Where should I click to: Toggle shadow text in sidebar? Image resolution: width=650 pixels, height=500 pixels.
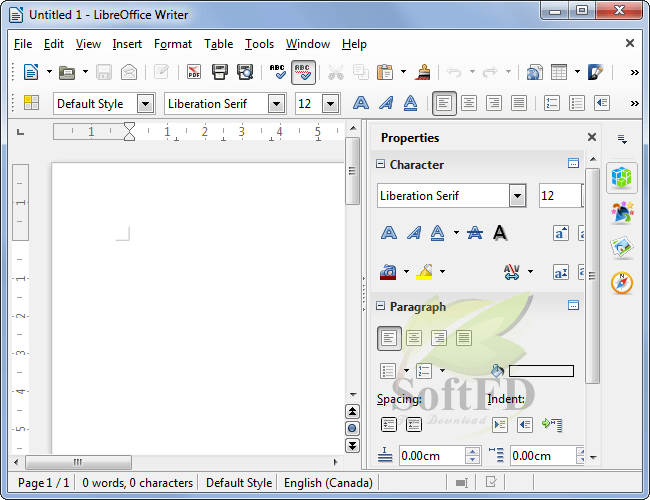[500, 233]
